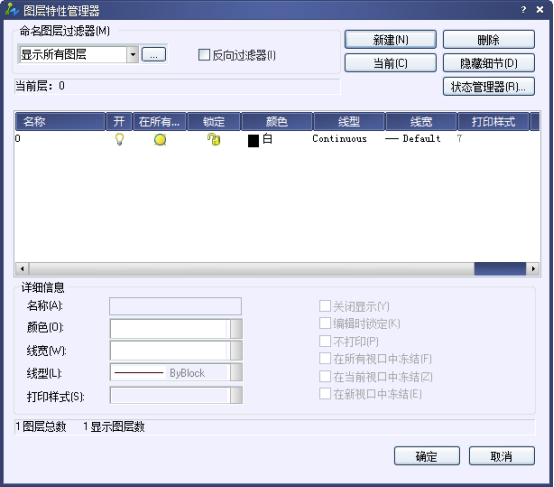The height and width of the screenshot is (487, 554).
Task: Open the 颜色(O) dropdown
Action: 236,329
